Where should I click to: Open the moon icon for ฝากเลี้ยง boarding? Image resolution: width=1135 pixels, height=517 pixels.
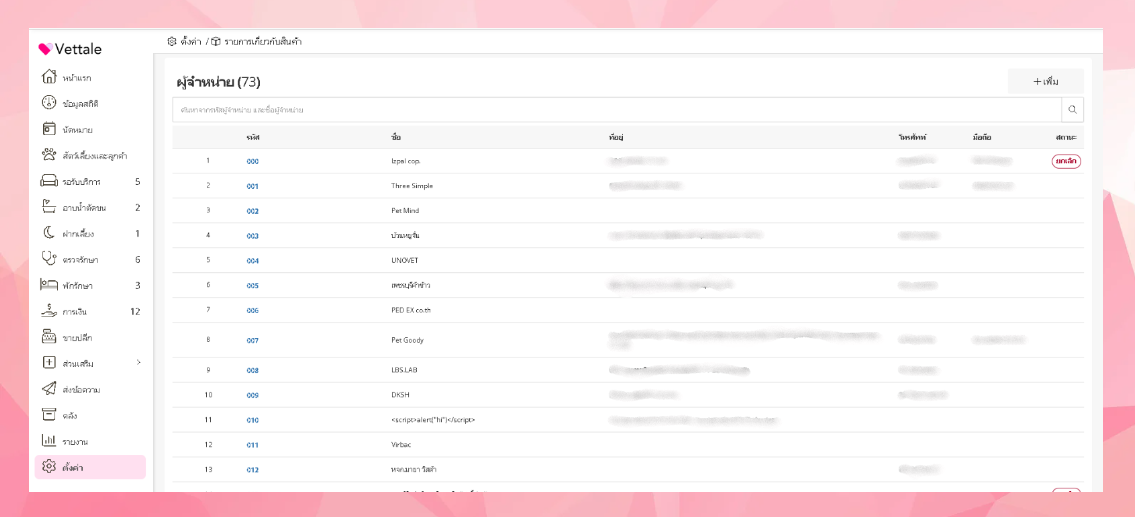tap(48, 233)
